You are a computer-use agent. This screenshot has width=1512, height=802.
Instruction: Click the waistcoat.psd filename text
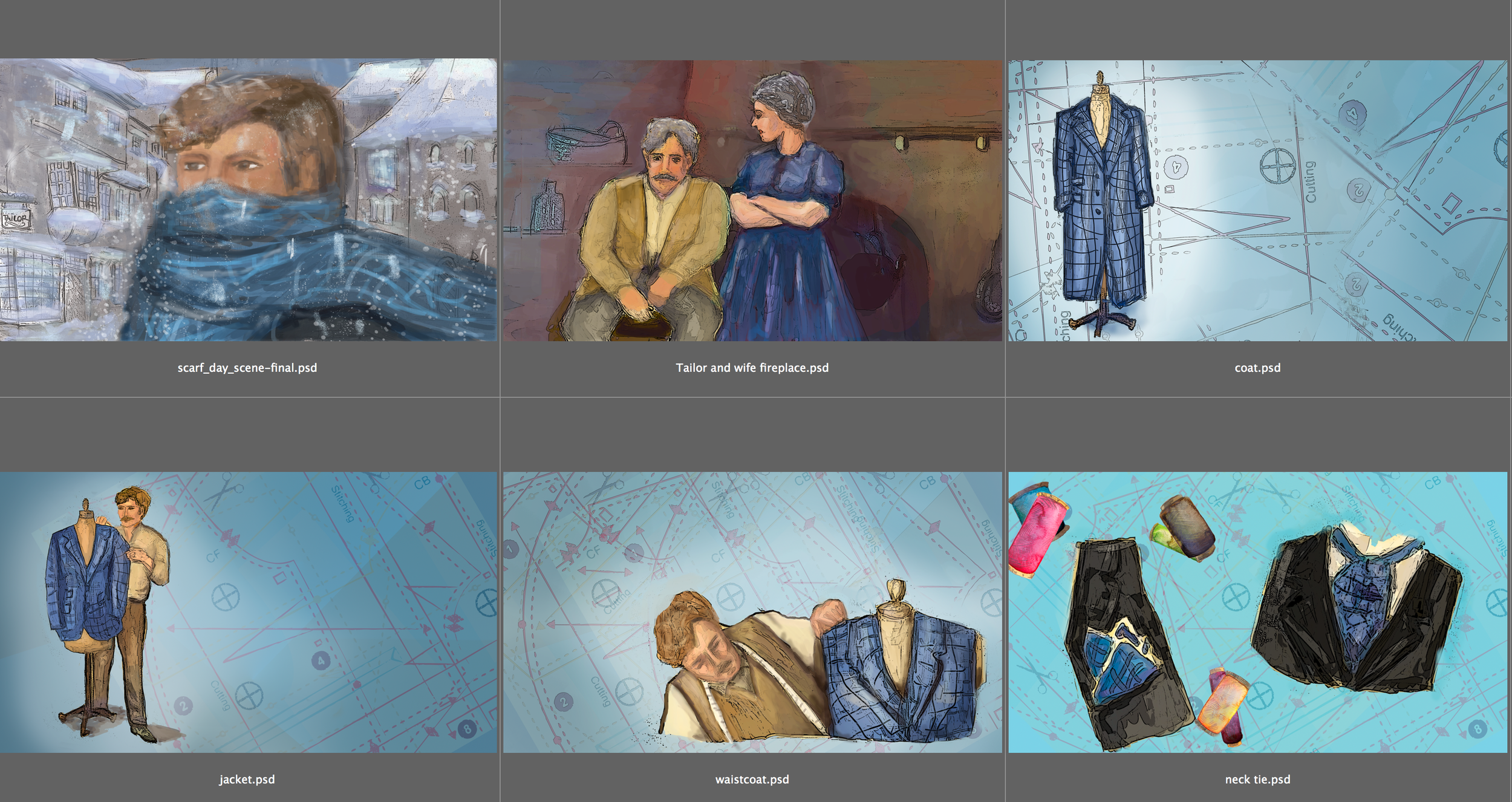coord(752,780)
